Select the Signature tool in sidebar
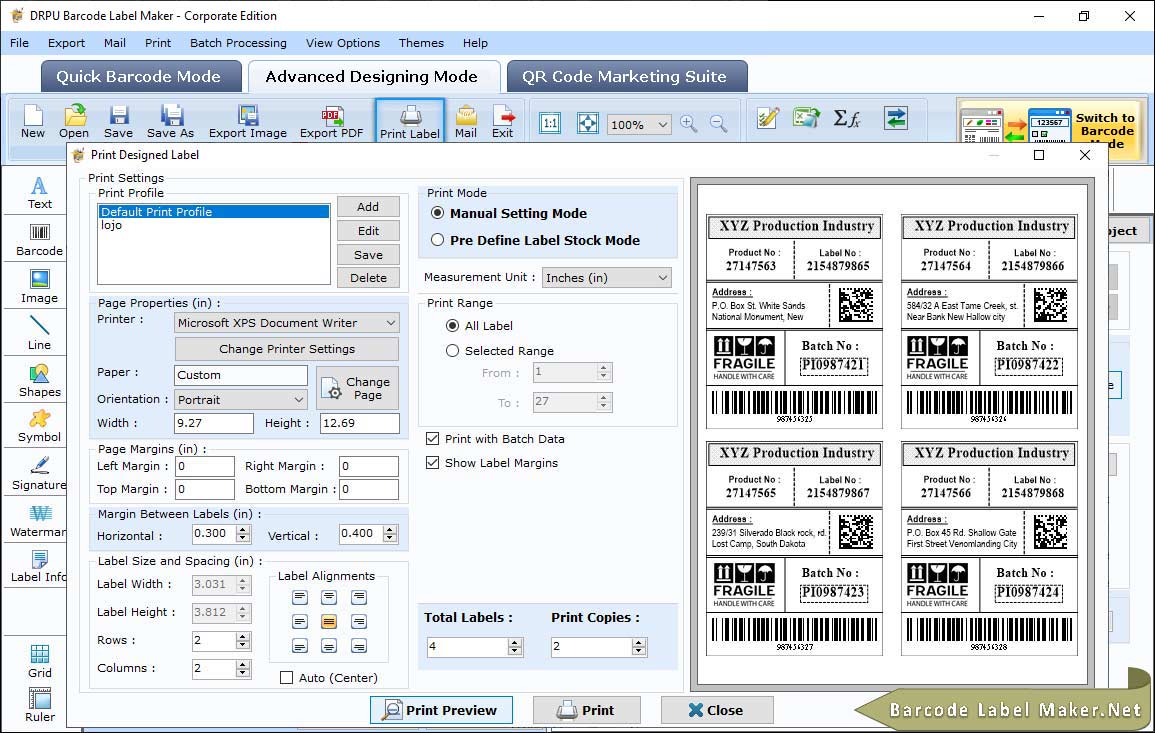 [39, 474]
